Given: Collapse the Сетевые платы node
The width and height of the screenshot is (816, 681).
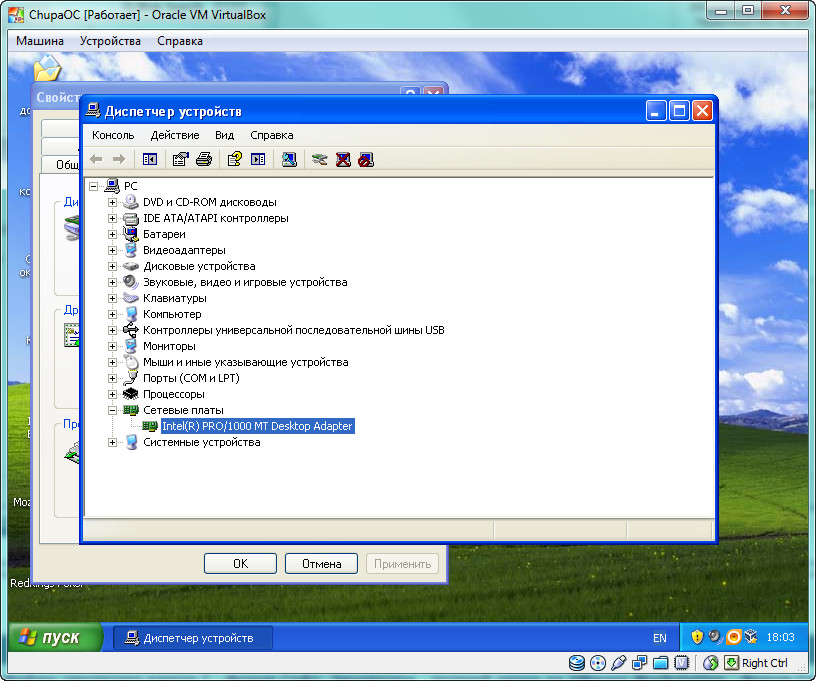Looking at the screenshot, I should coord(112,410).
